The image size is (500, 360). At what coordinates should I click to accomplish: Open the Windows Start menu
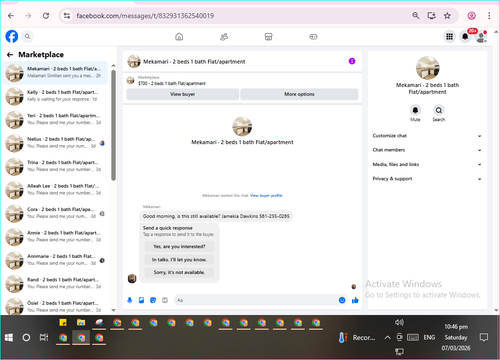click(x=9, y=338)
